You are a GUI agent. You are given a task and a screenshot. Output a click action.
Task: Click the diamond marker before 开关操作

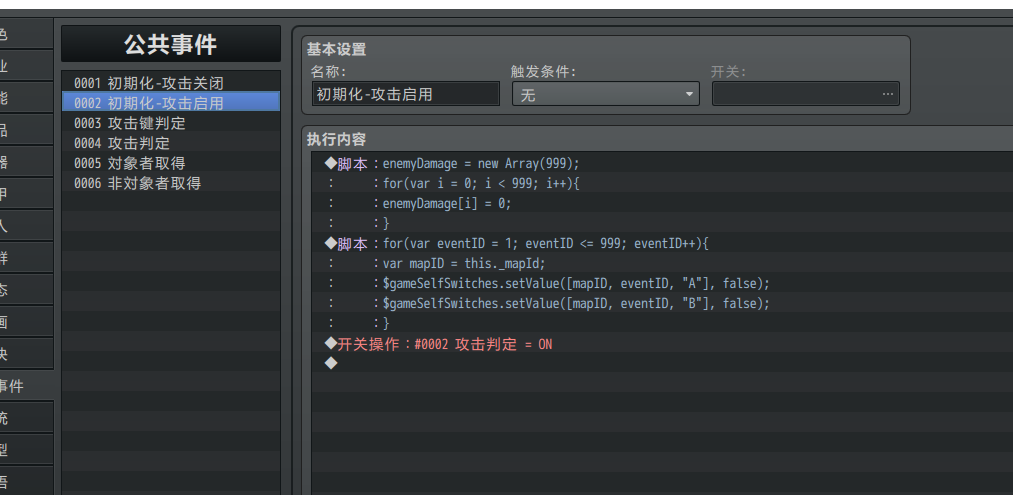[331, 343]
